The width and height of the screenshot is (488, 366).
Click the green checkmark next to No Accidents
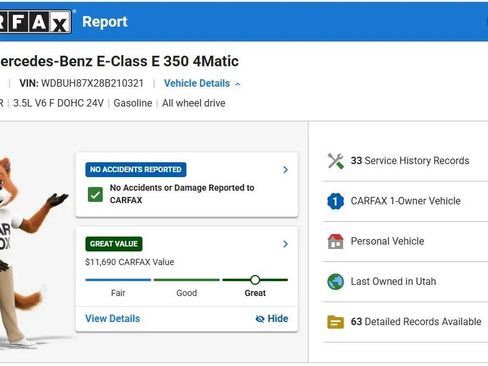95,194
